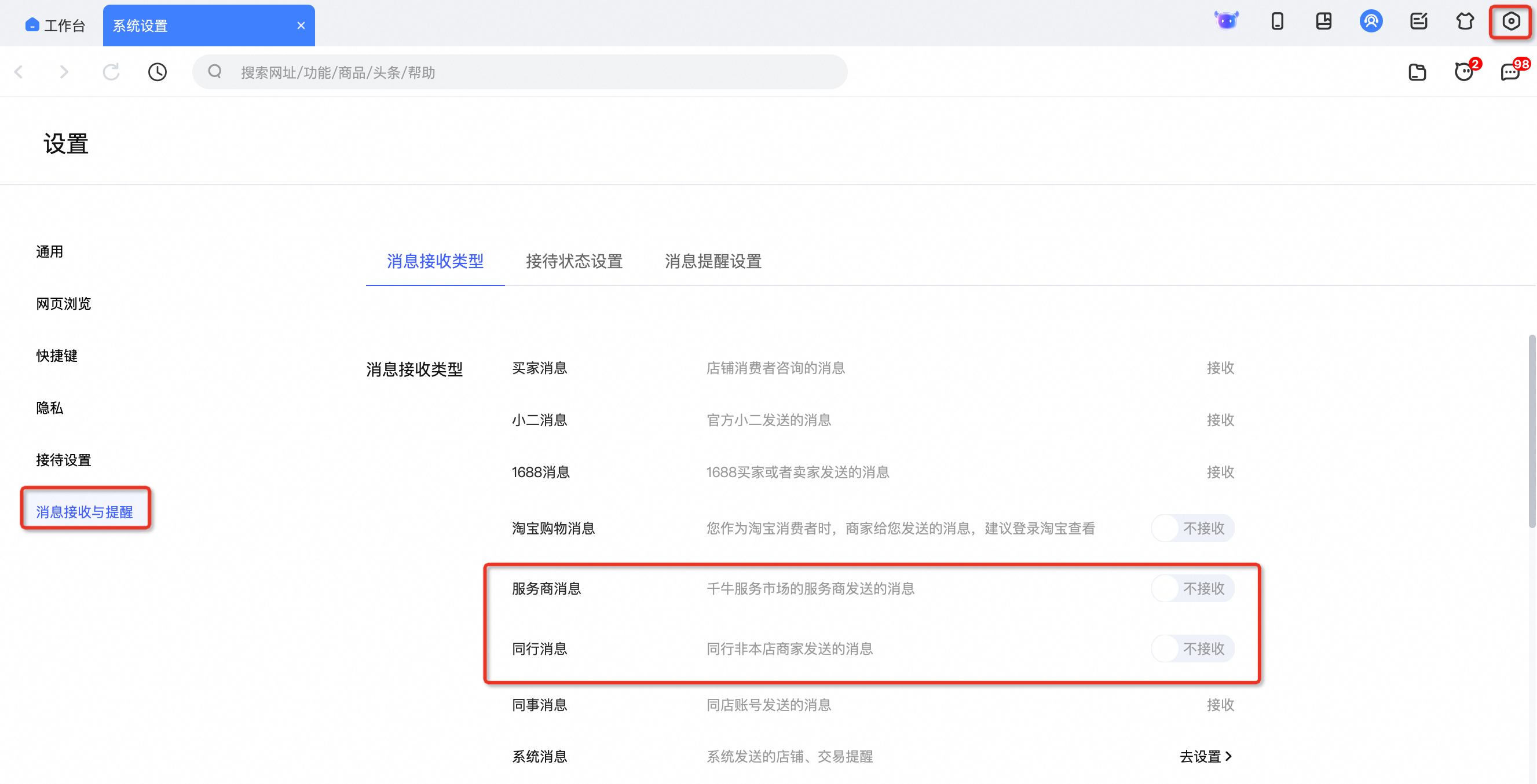Click the notes edit icon in top bar
The width and height of the screenshot is (1537, 784).
pos(1418,22)
